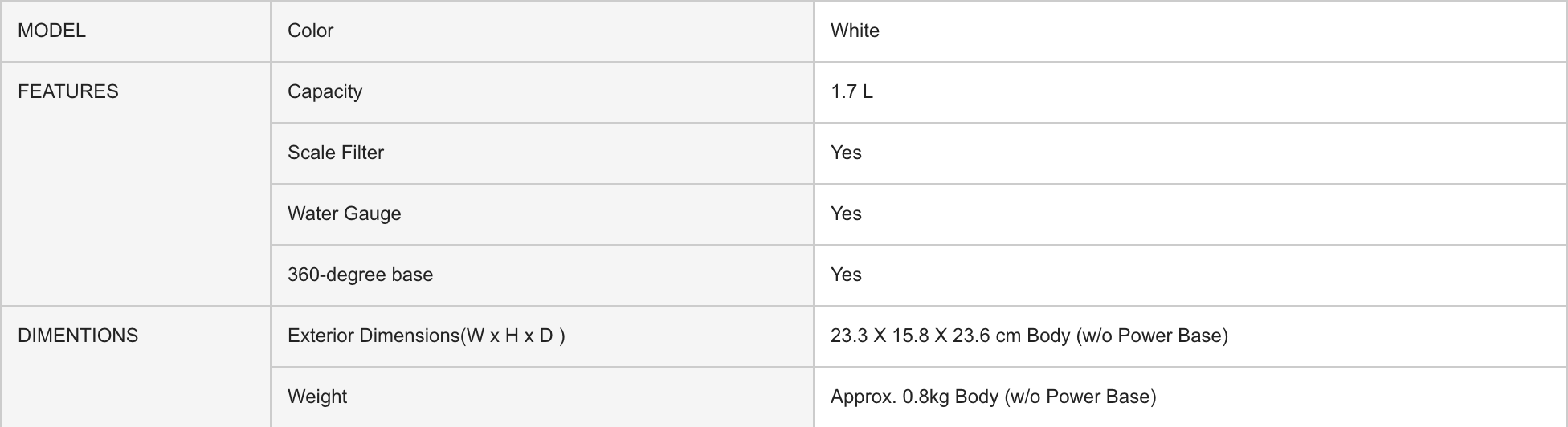Select the Exterior Dimensions(W x H x D) label
Viewport: 1568px width, 427px height.
(x=426, y=335)
